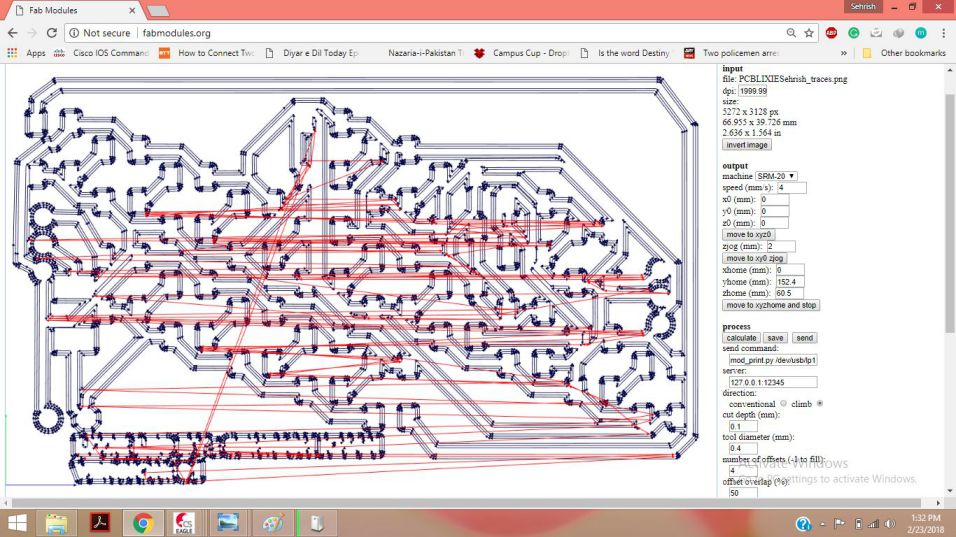
Task: Switch to Chrome in the taskbar
Action: click(143, 523)
